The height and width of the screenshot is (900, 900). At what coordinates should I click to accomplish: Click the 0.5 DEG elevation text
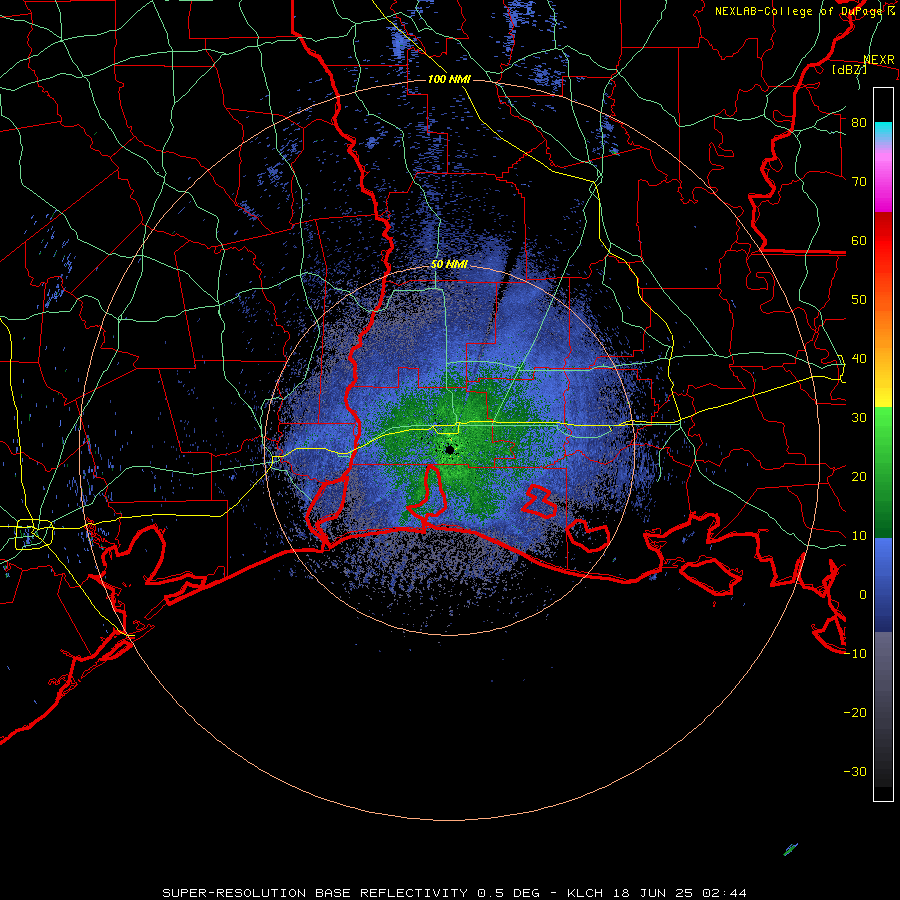(509, 893)
